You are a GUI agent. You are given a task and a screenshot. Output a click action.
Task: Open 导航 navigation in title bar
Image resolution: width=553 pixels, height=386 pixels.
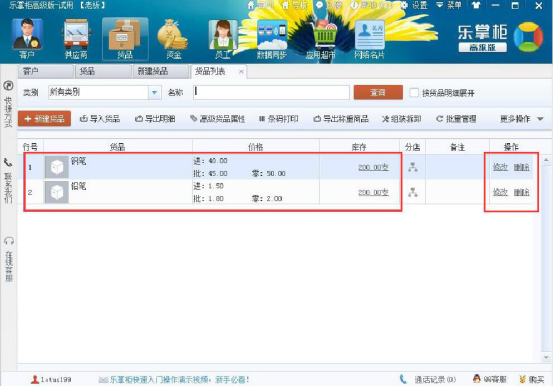(x=295, y=5)
